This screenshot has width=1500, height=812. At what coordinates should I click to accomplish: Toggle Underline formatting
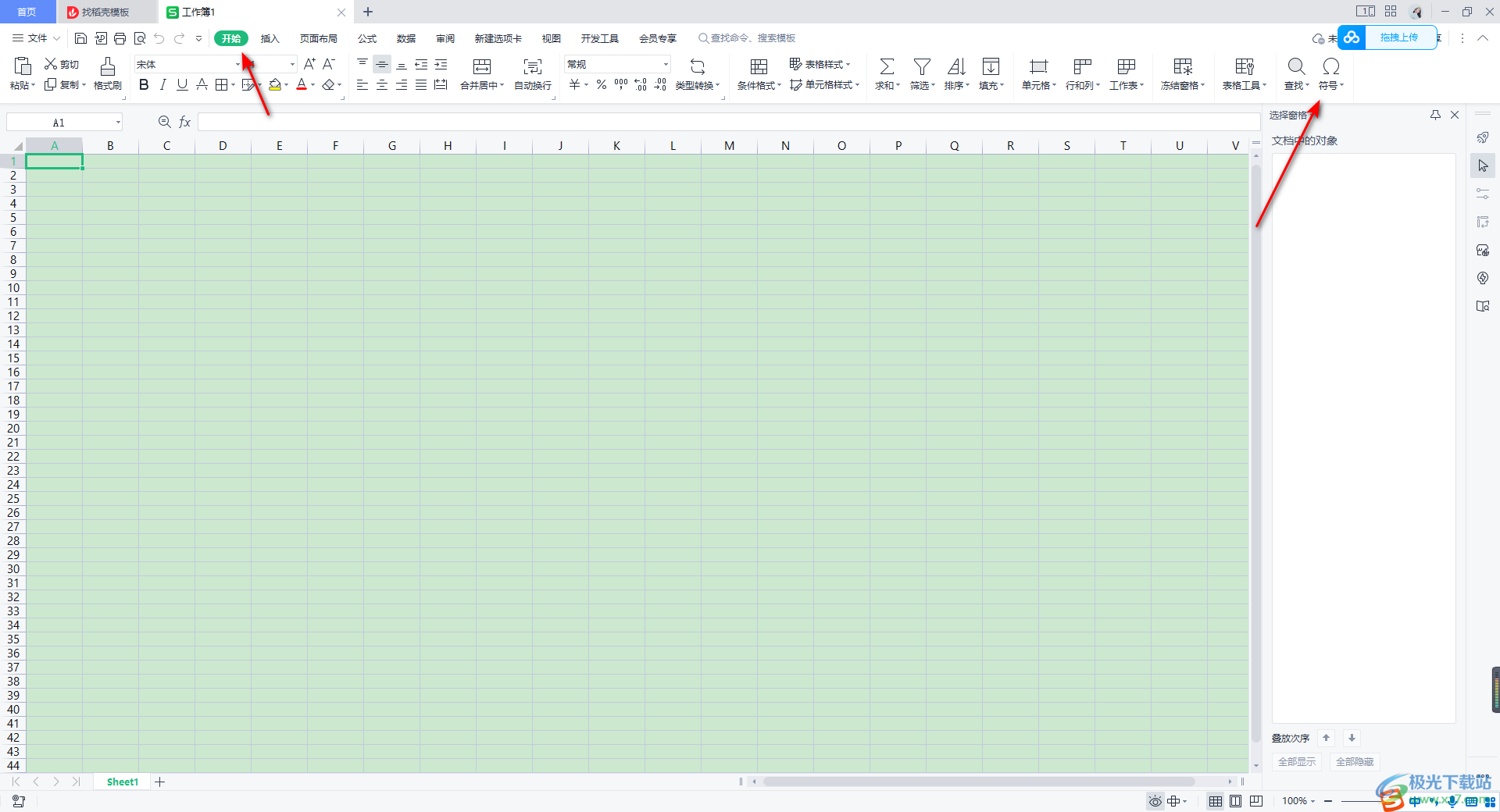coord(182,84)
